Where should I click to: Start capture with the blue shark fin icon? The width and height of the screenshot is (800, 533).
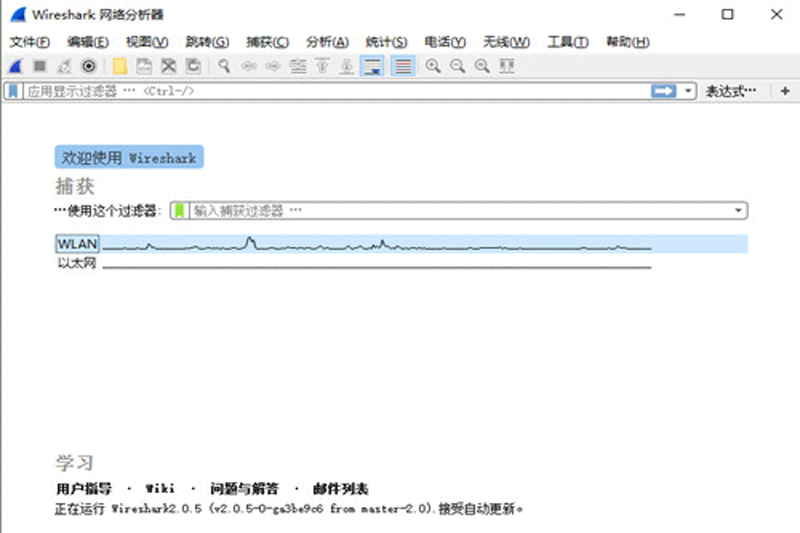tap(16, 66)
